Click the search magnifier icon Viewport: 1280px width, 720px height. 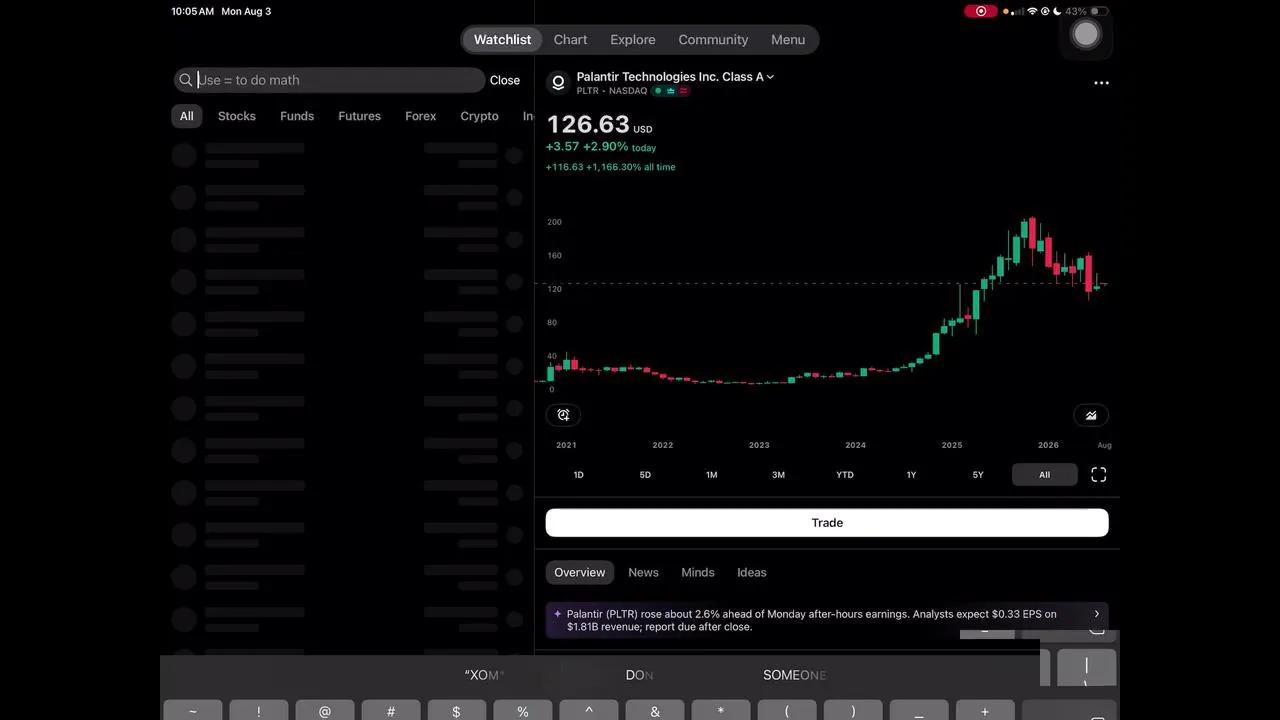pos(186,80)
